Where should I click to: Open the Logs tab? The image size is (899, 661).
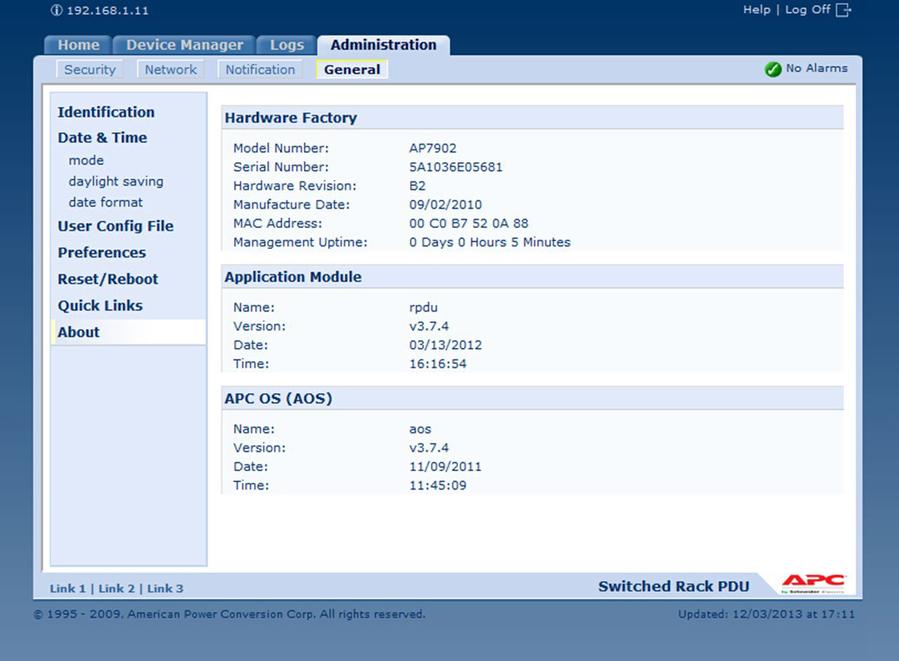(x=287, y=45)
